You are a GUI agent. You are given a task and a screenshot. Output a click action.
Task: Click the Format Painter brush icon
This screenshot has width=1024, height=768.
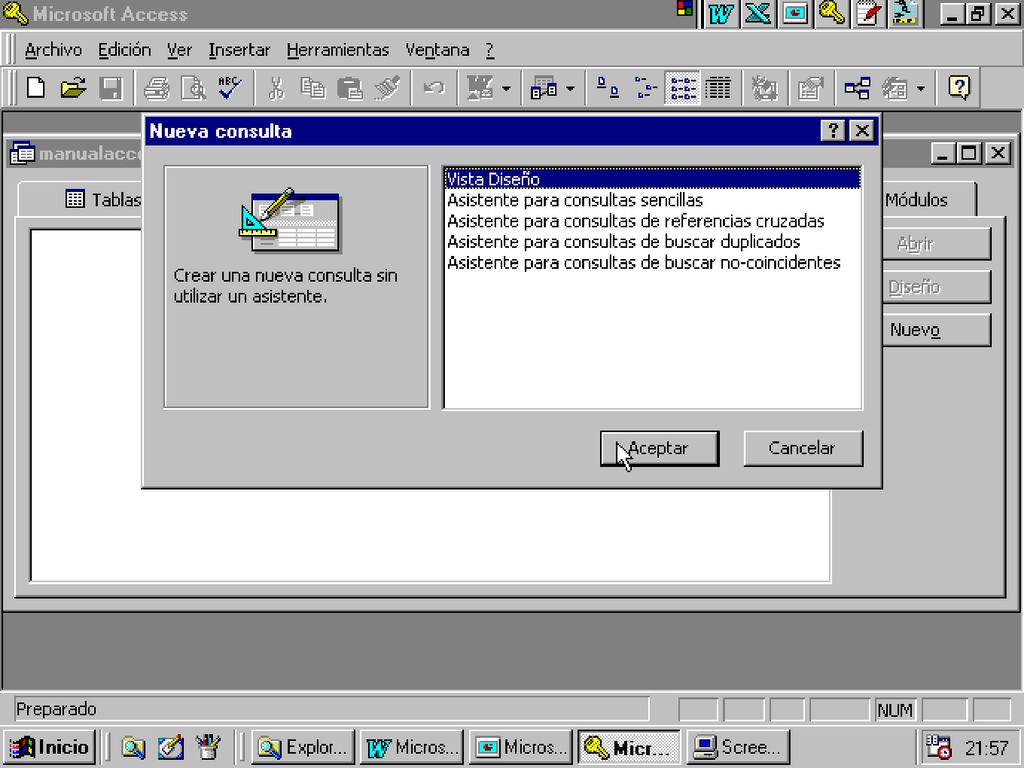coord(387,88)
